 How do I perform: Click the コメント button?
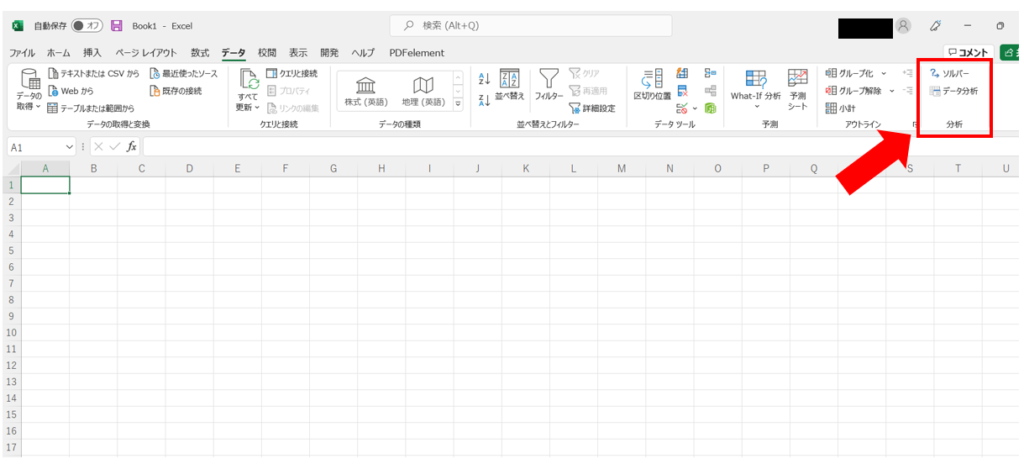coord(968,53)
